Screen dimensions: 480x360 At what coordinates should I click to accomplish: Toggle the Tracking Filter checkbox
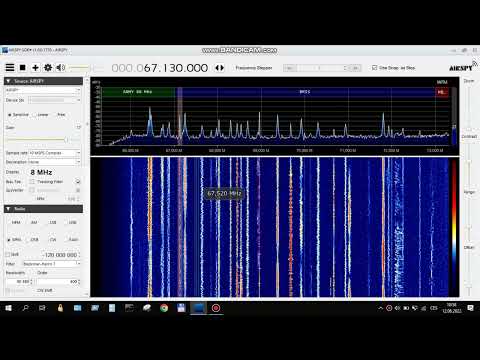tap(32, 182)
